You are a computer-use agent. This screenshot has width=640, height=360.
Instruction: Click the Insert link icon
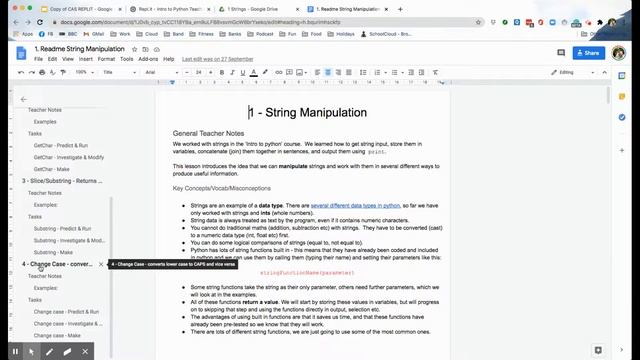click(279, 72)
